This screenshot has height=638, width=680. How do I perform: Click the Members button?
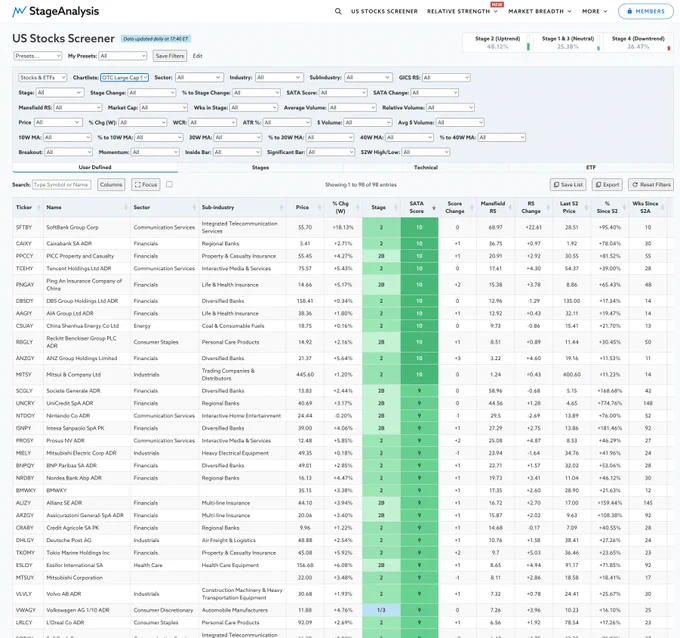[x=645, y=11]
